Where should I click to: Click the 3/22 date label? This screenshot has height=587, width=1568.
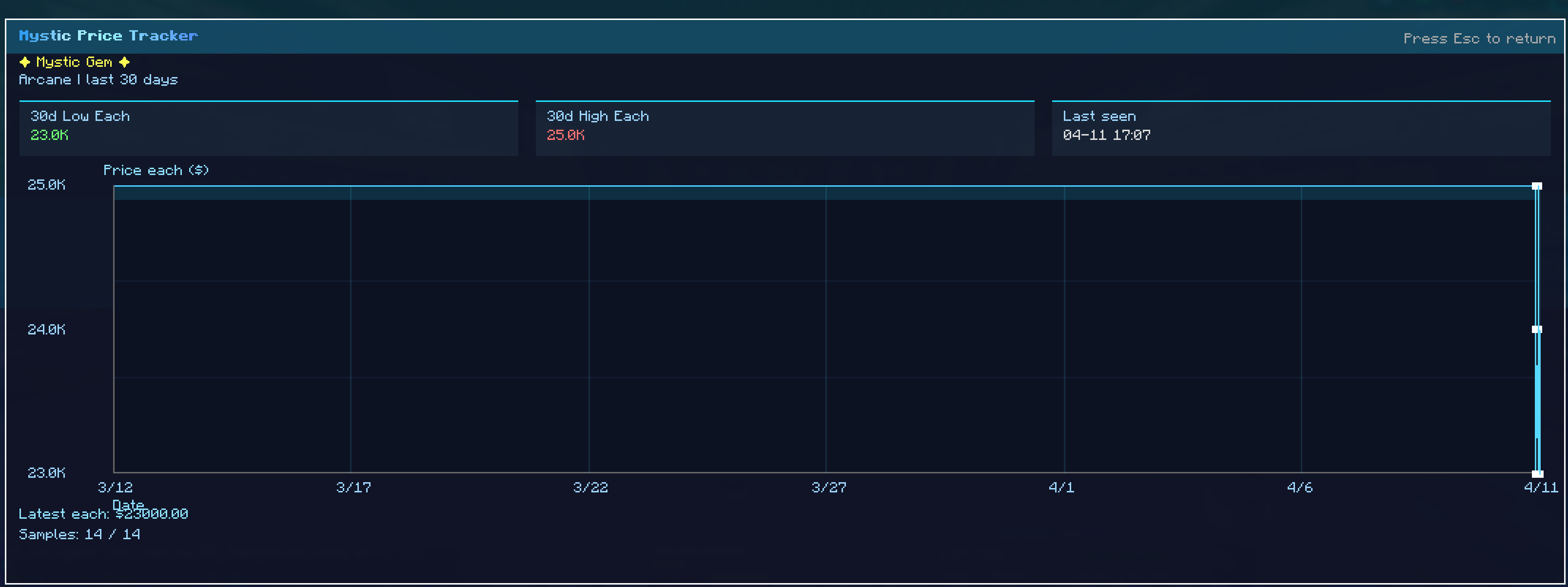click(590, 487)
